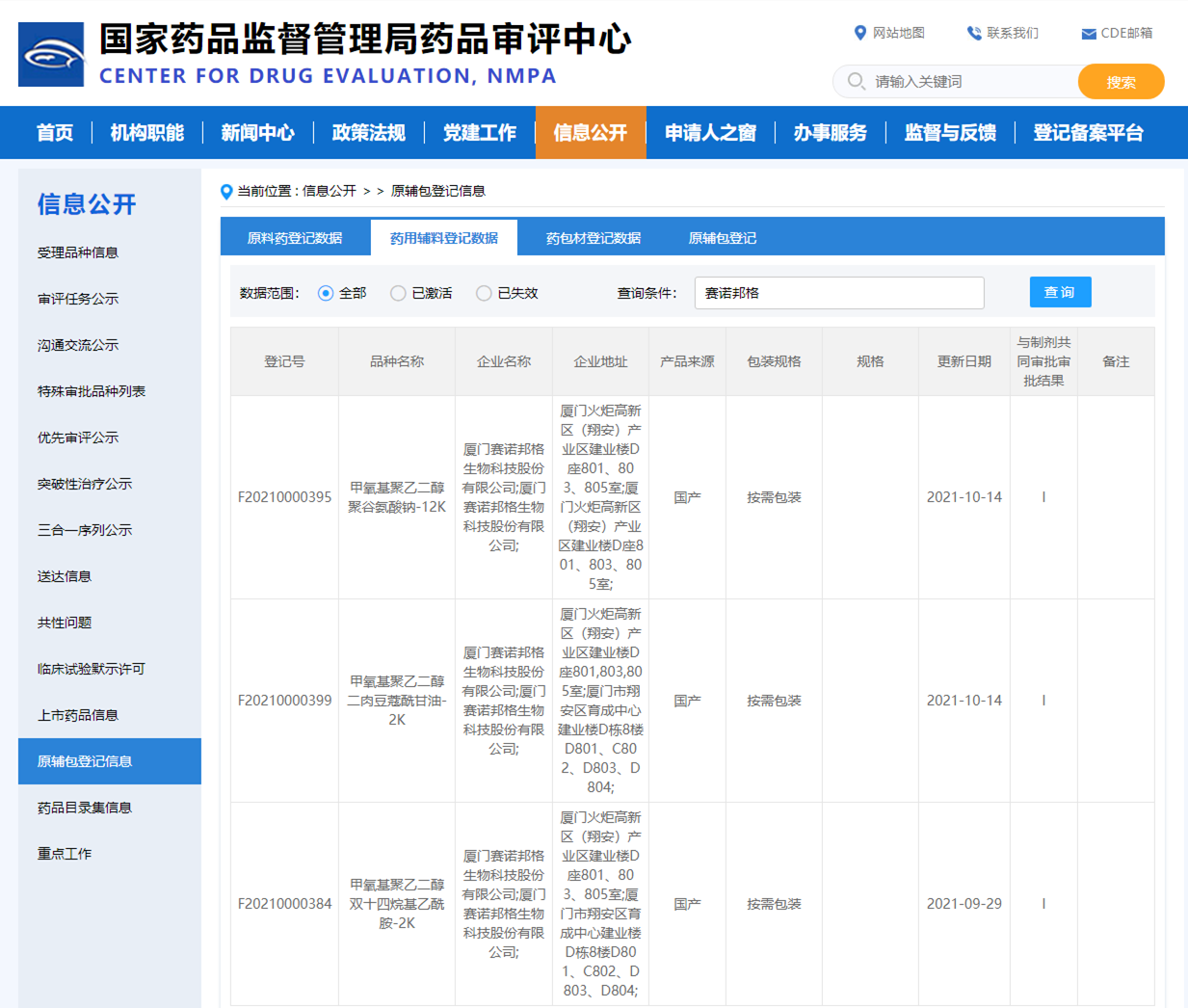This screenshot has height=1008, width=1188.
Task: Open the 原辅包登记 tab
Action: tap(723, 236)
